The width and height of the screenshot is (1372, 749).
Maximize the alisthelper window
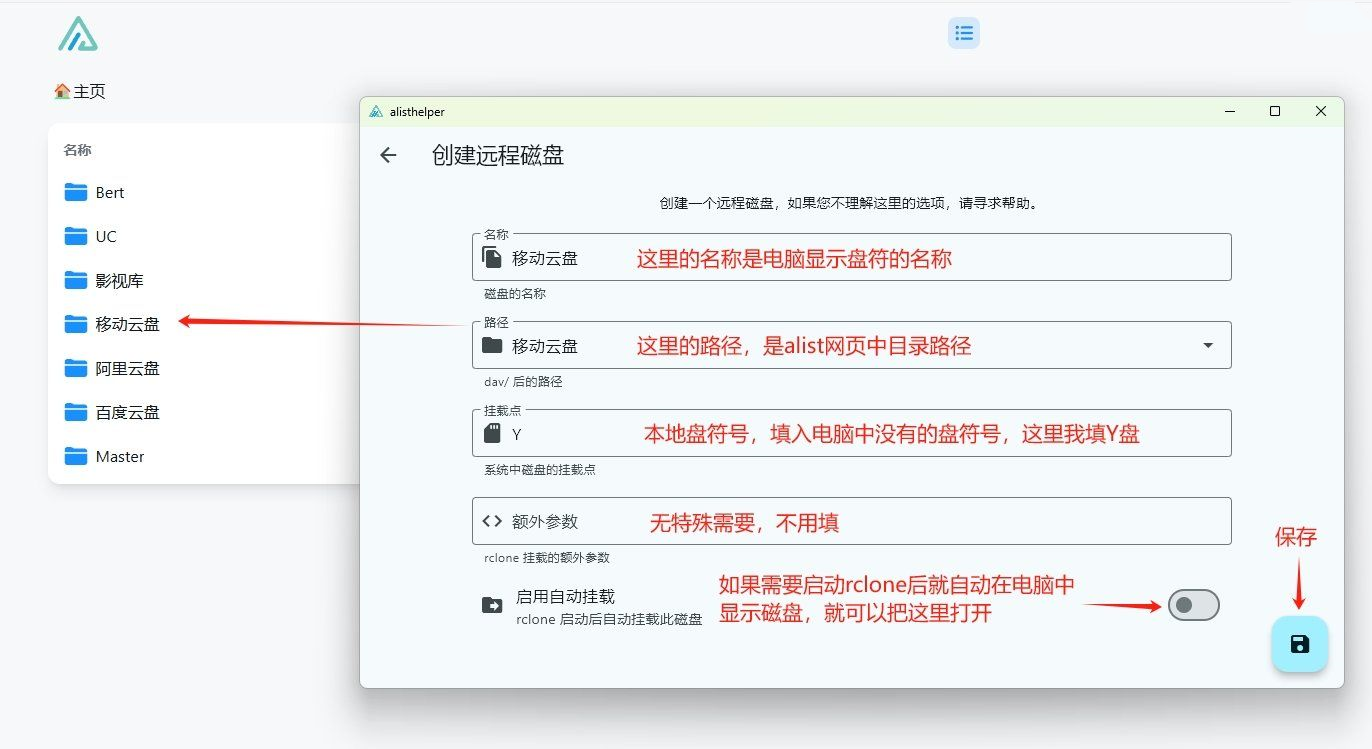pos(1275,111)
